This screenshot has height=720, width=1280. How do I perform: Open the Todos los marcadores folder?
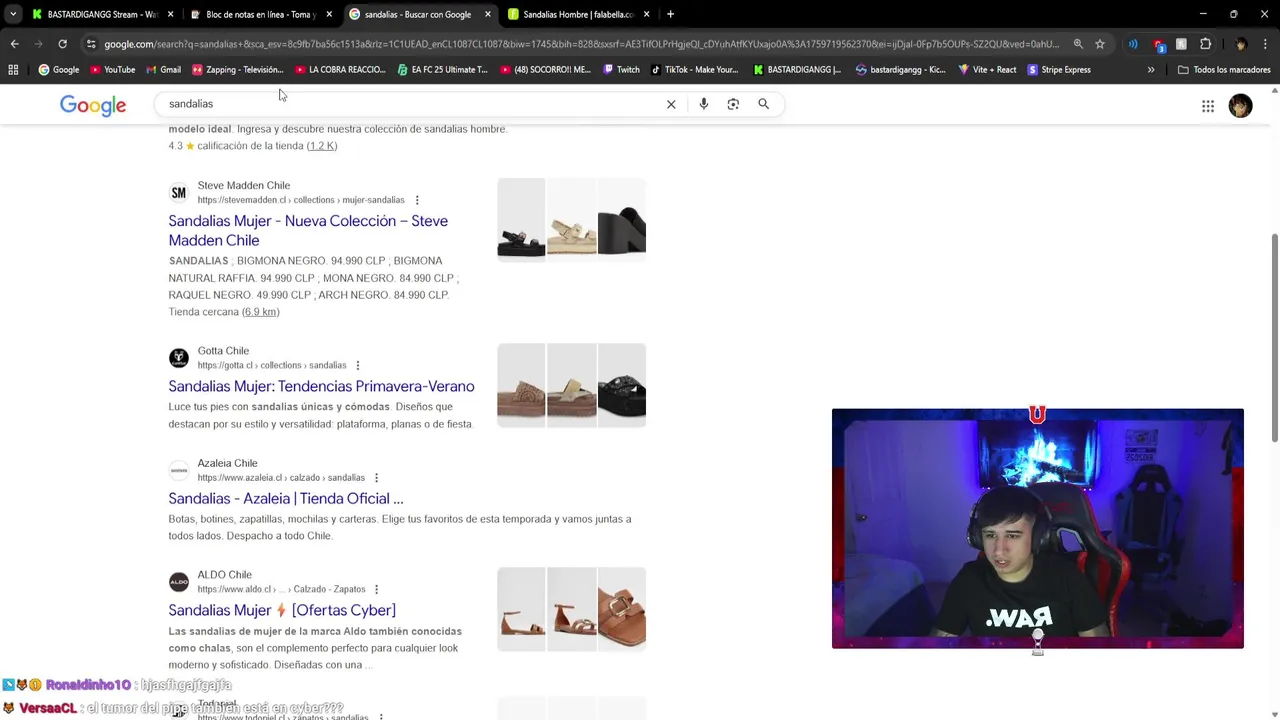1224,70
